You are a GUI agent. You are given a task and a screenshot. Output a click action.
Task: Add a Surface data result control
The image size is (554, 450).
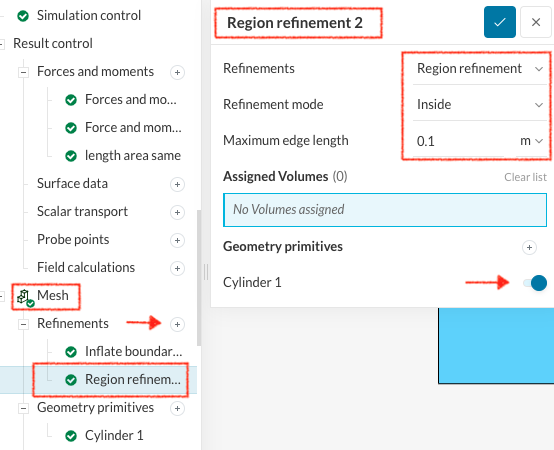177,184
